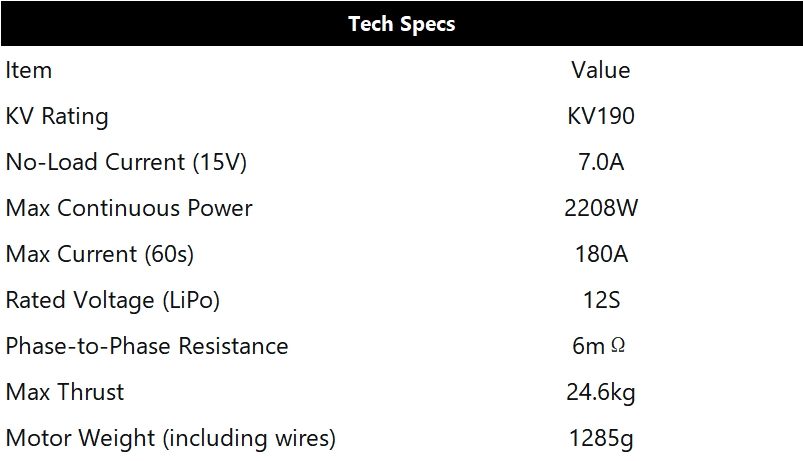This screenshot has height=461, width=803.
Task: Click the Max Current (60s) label
Action: [100, 254]
